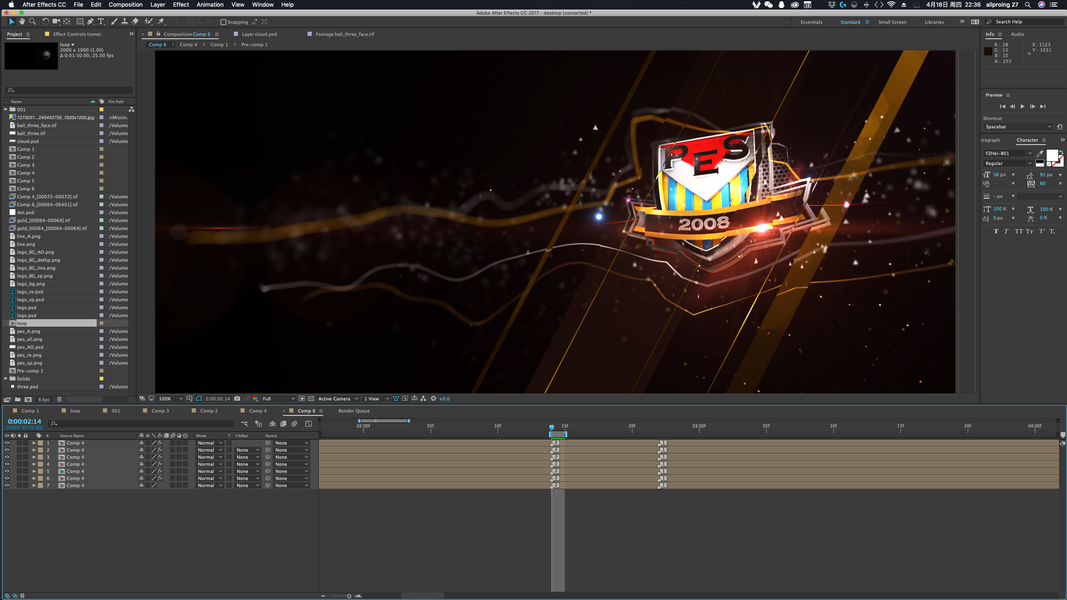The width and height of the screenshot is (1067, 600).
Task: Toggle effects switch on timeline layer 2
Action: (161, 450)
